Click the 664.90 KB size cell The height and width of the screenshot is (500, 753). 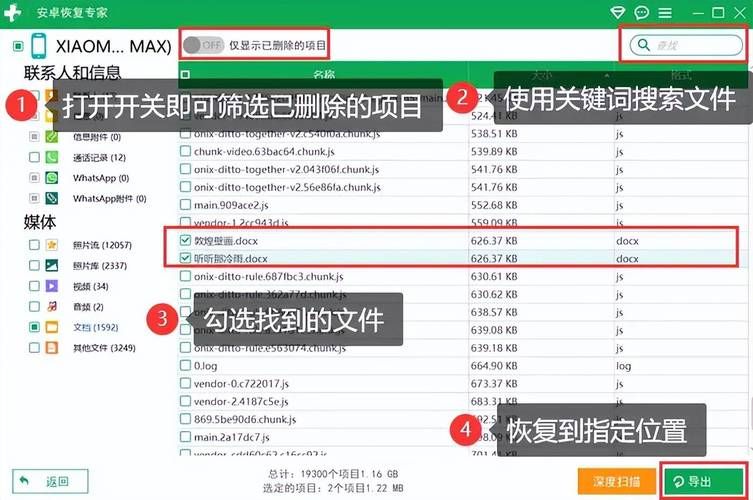494,366
